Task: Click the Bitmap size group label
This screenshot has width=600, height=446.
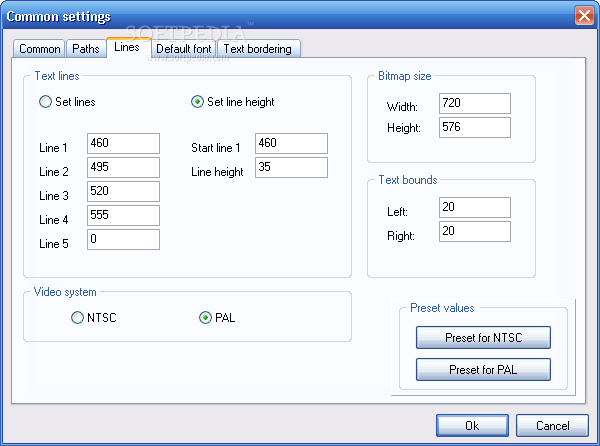Action: [x=404, y=76]
